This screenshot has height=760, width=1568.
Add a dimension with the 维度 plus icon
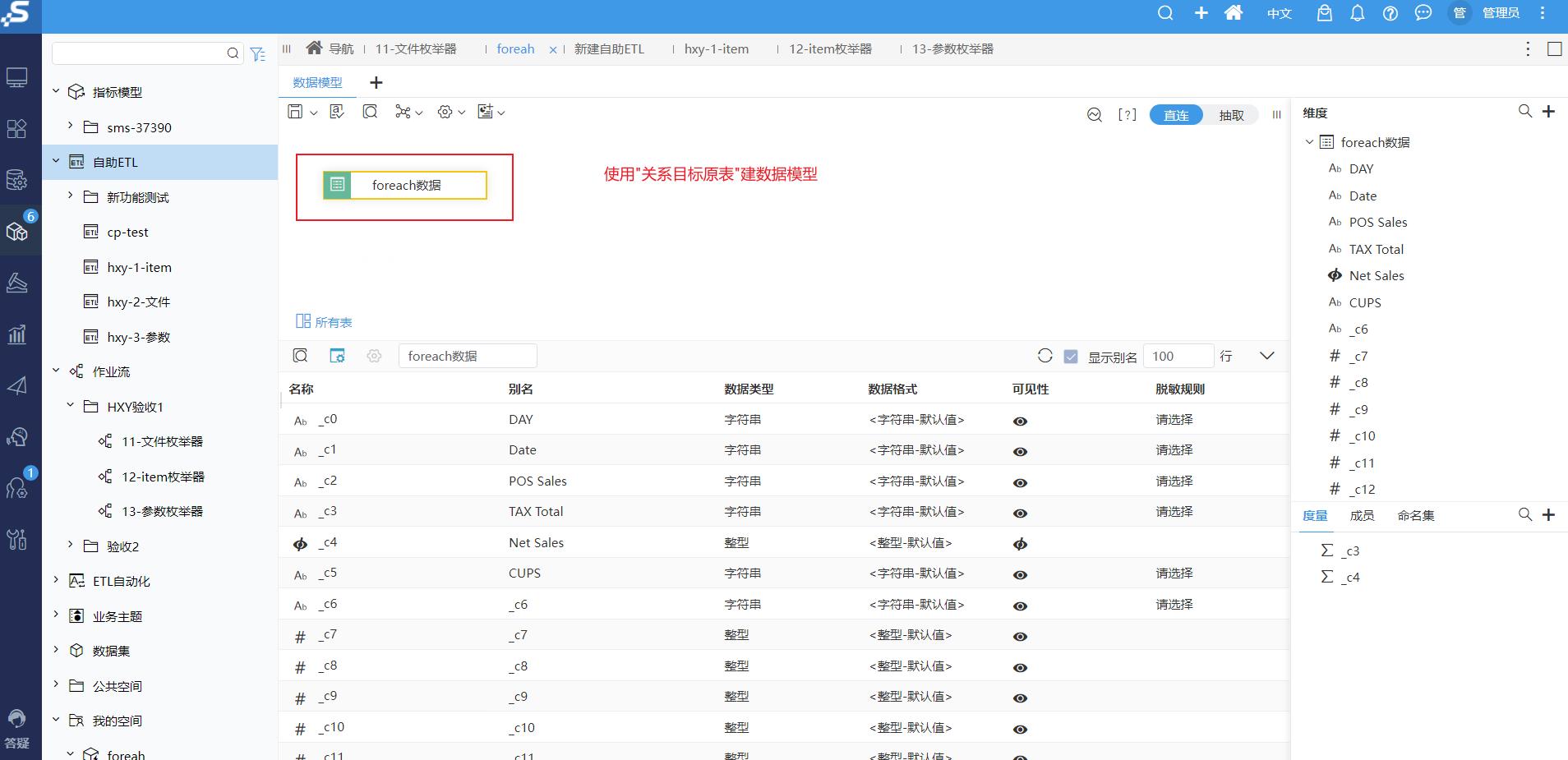coord(1549,111)
